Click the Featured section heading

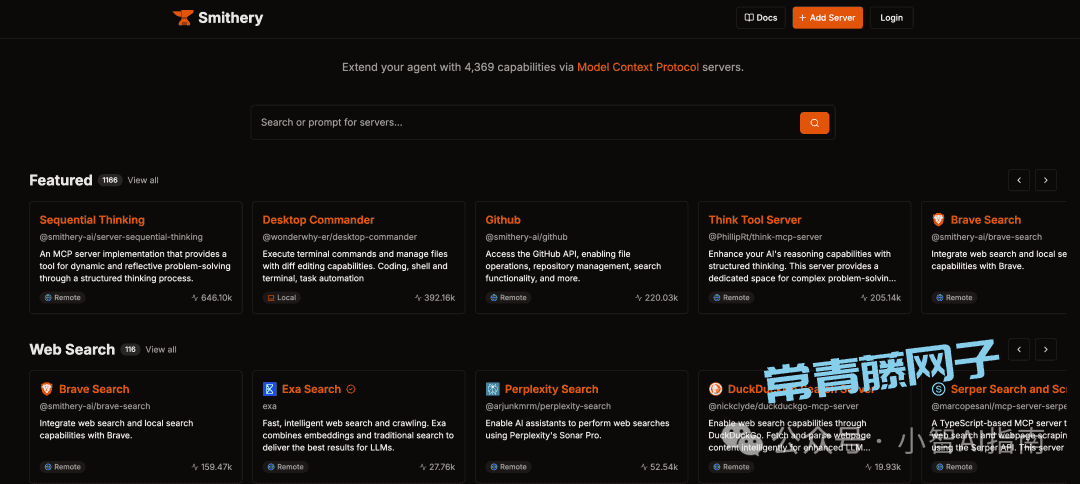tap(61, 180)
